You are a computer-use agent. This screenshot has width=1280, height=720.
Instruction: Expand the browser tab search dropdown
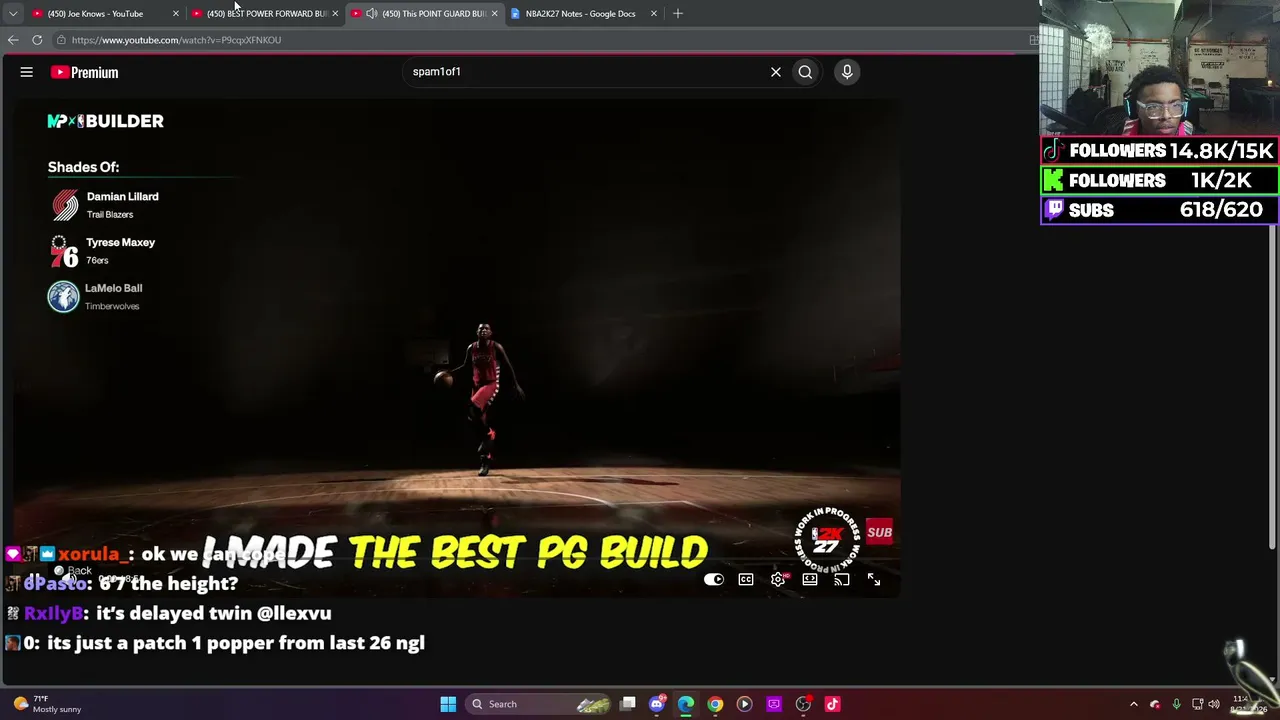click(13, 13)
